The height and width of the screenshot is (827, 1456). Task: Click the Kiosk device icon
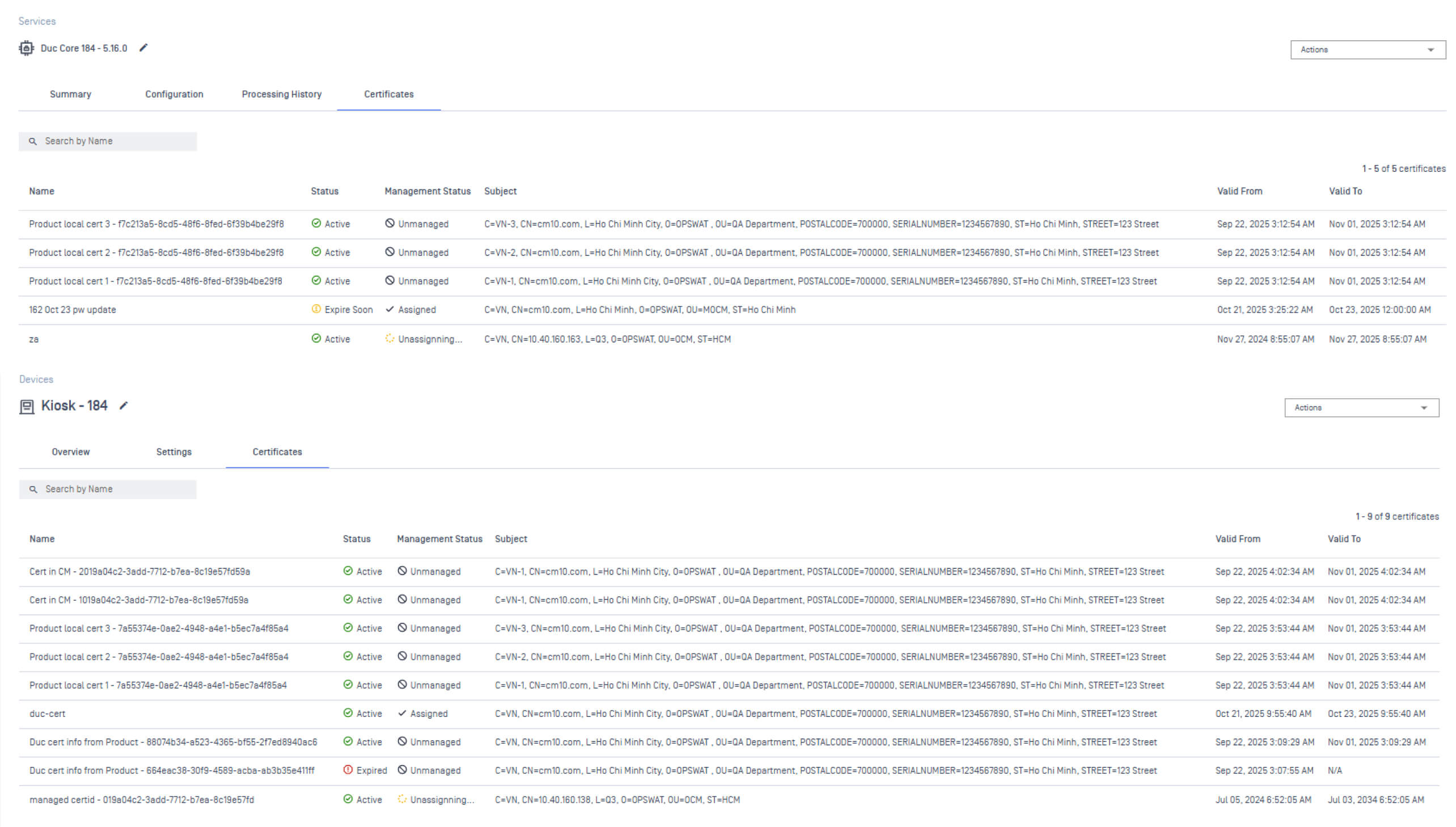tap(27, 407)
